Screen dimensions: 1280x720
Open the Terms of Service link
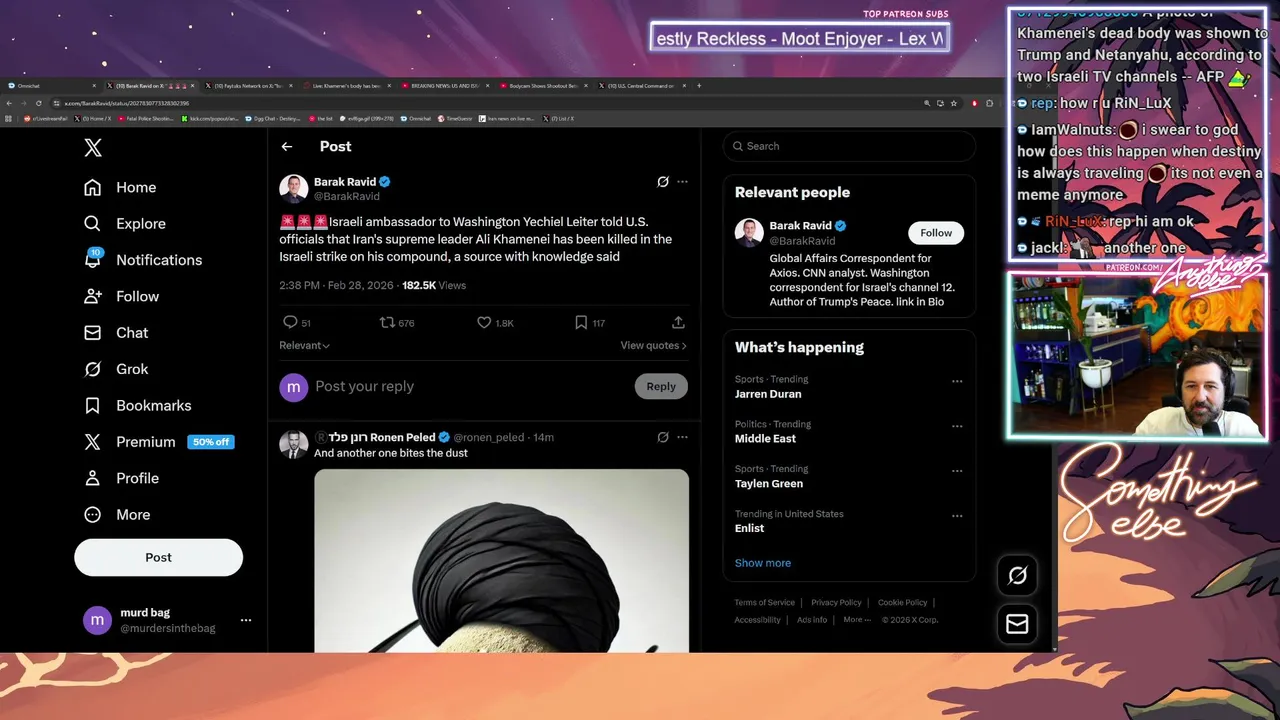click(765, 603)
